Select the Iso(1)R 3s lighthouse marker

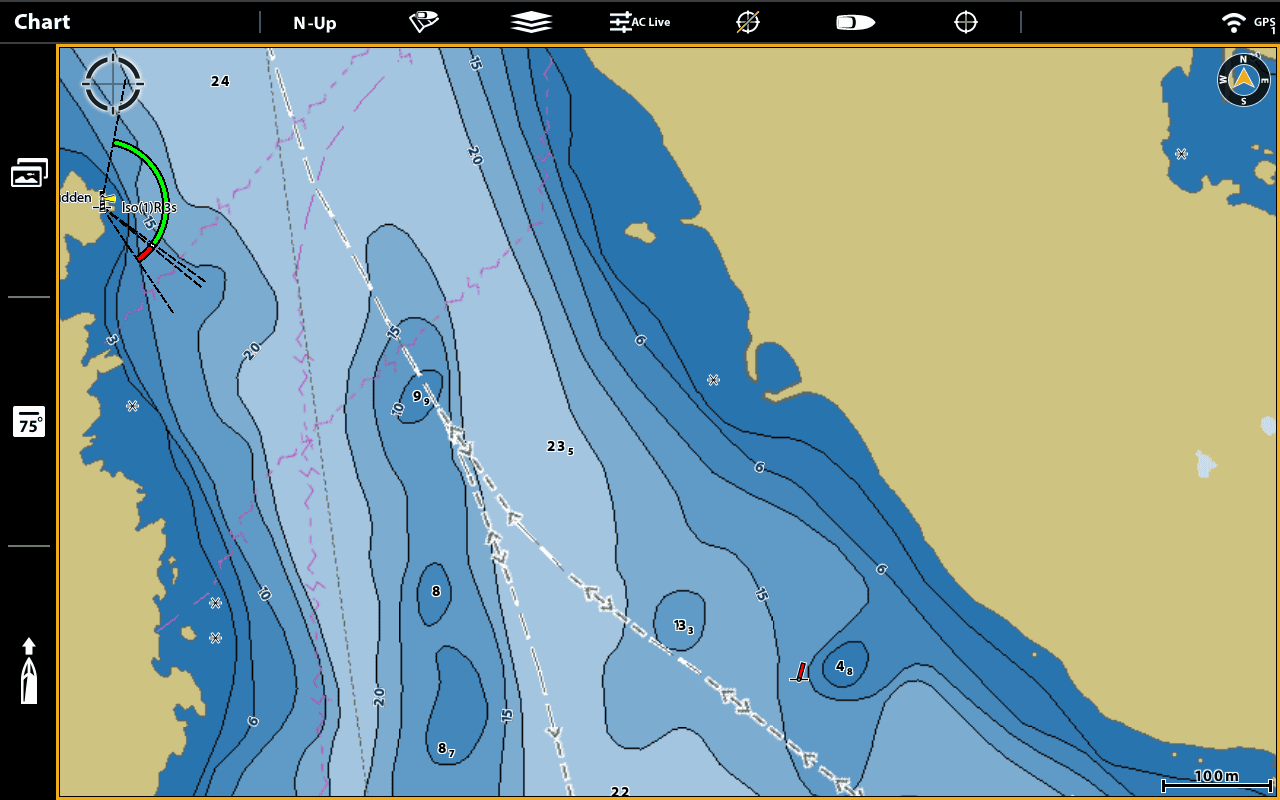point(105,202)
